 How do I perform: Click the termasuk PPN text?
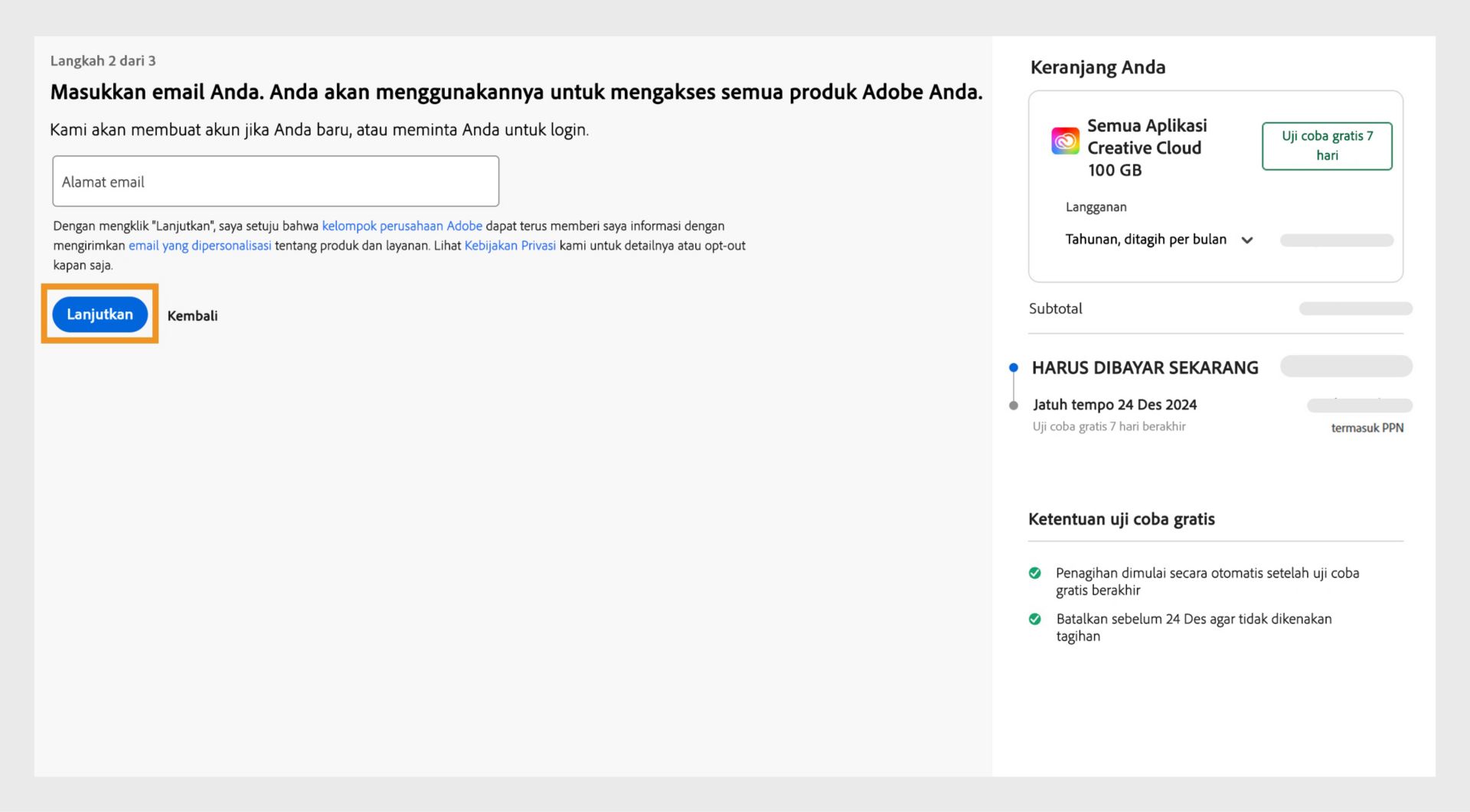pyautogui.click(x=1367, y=428)
